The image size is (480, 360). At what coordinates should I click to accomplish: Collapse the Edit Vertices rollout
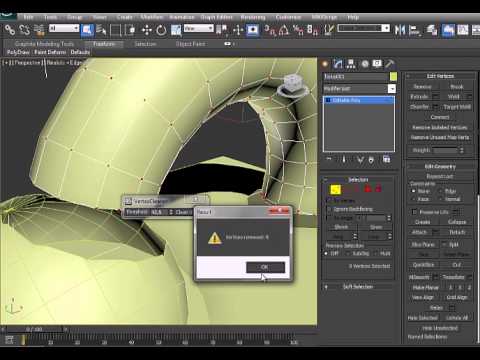[440, 76]
